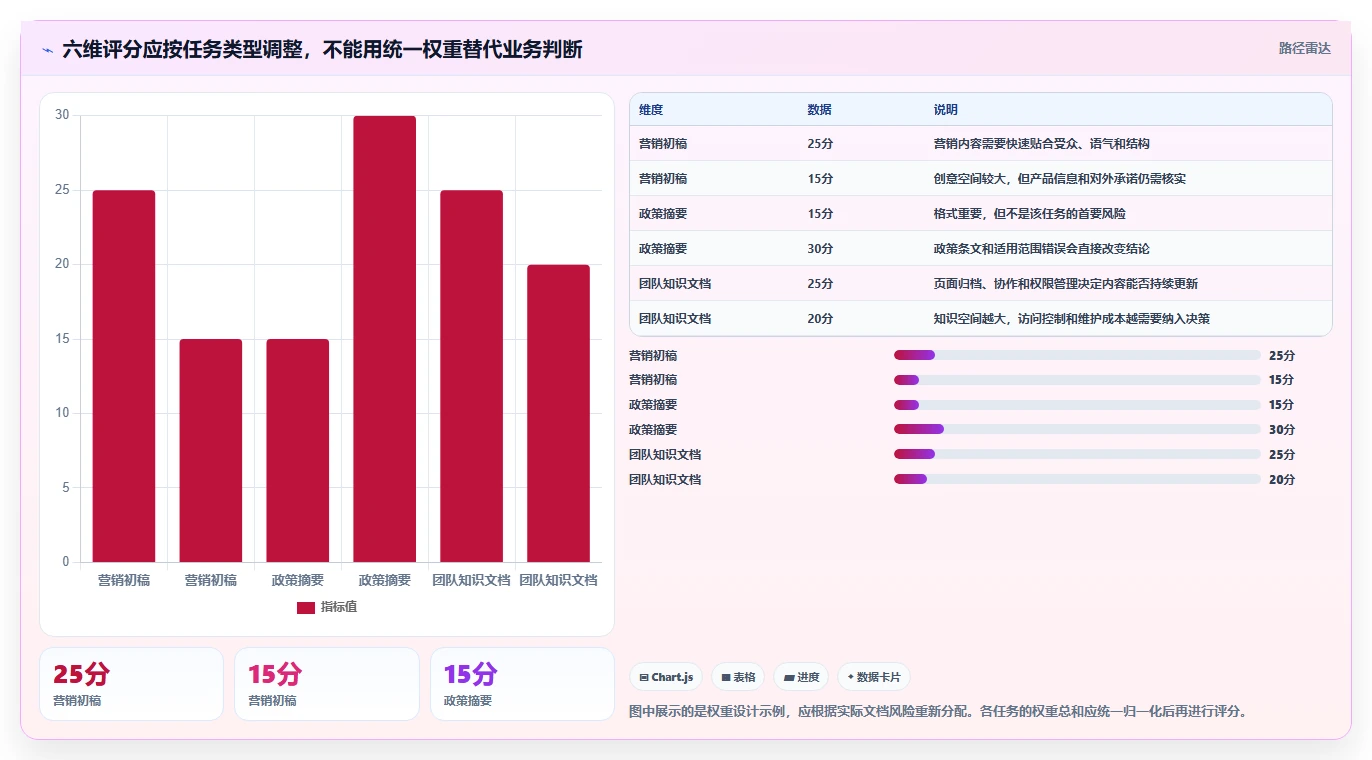Click the 15分 营销初稿 stat card

click(326, 684)
